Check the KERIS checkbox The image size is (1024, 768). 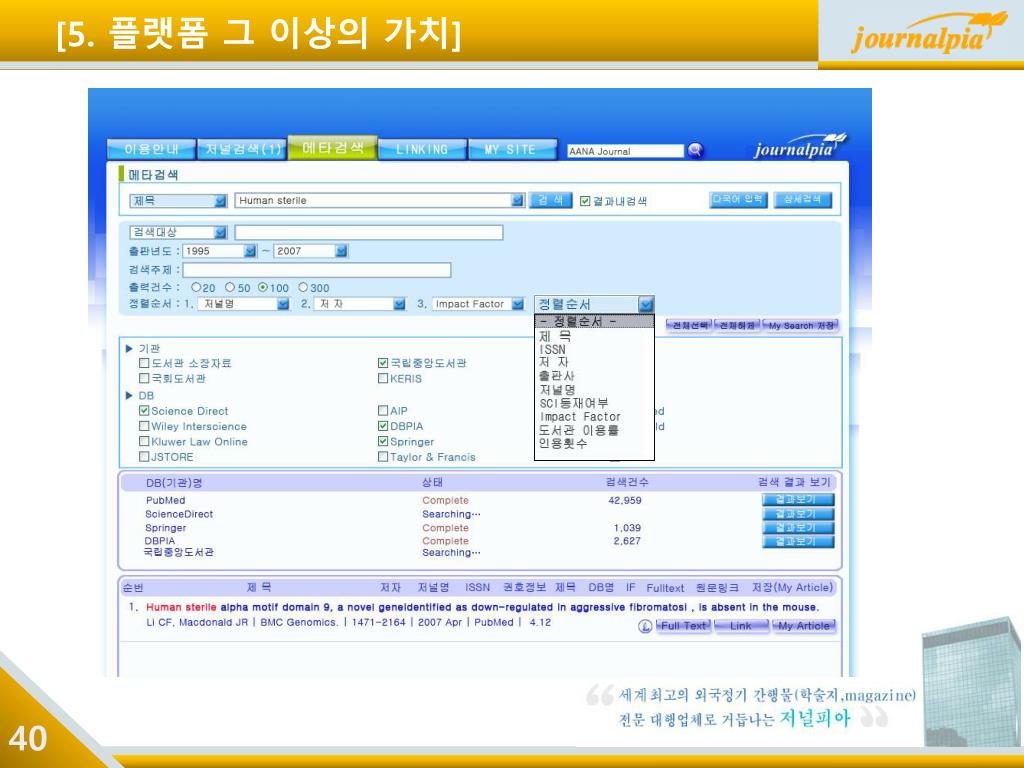[383, 378]
